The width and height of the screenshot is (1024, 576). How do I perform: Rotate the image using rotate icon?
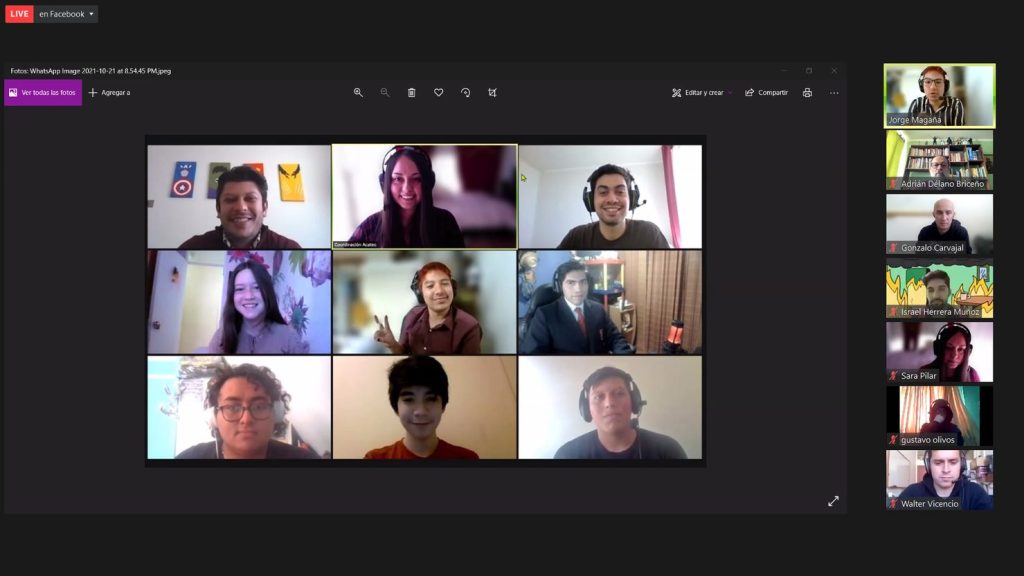(465, 93)
